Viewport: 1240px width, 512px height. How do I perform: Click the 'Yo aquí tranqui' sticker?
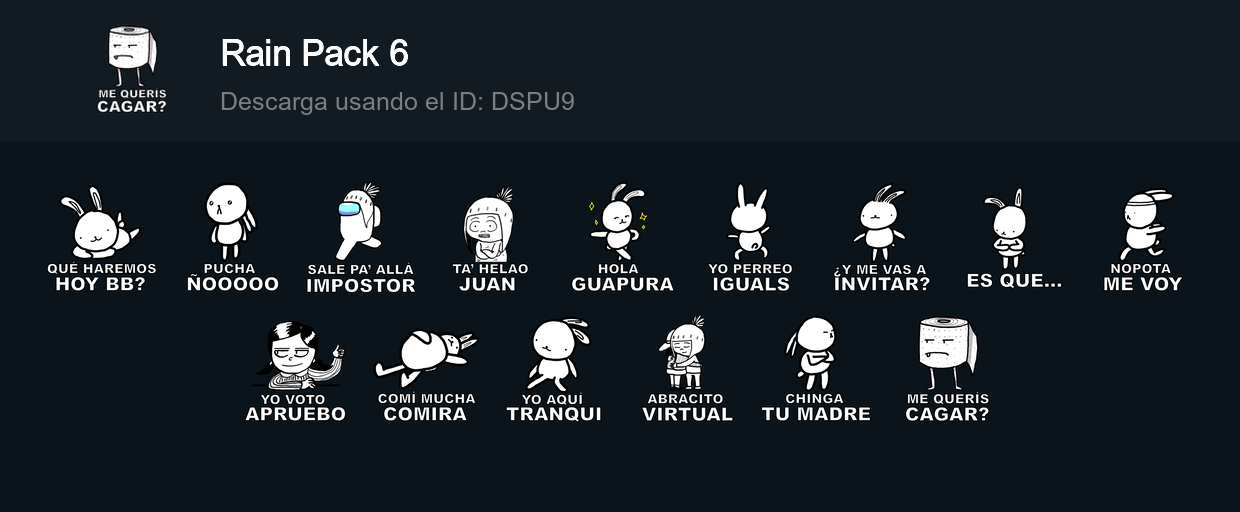click(x=555, y=370)
